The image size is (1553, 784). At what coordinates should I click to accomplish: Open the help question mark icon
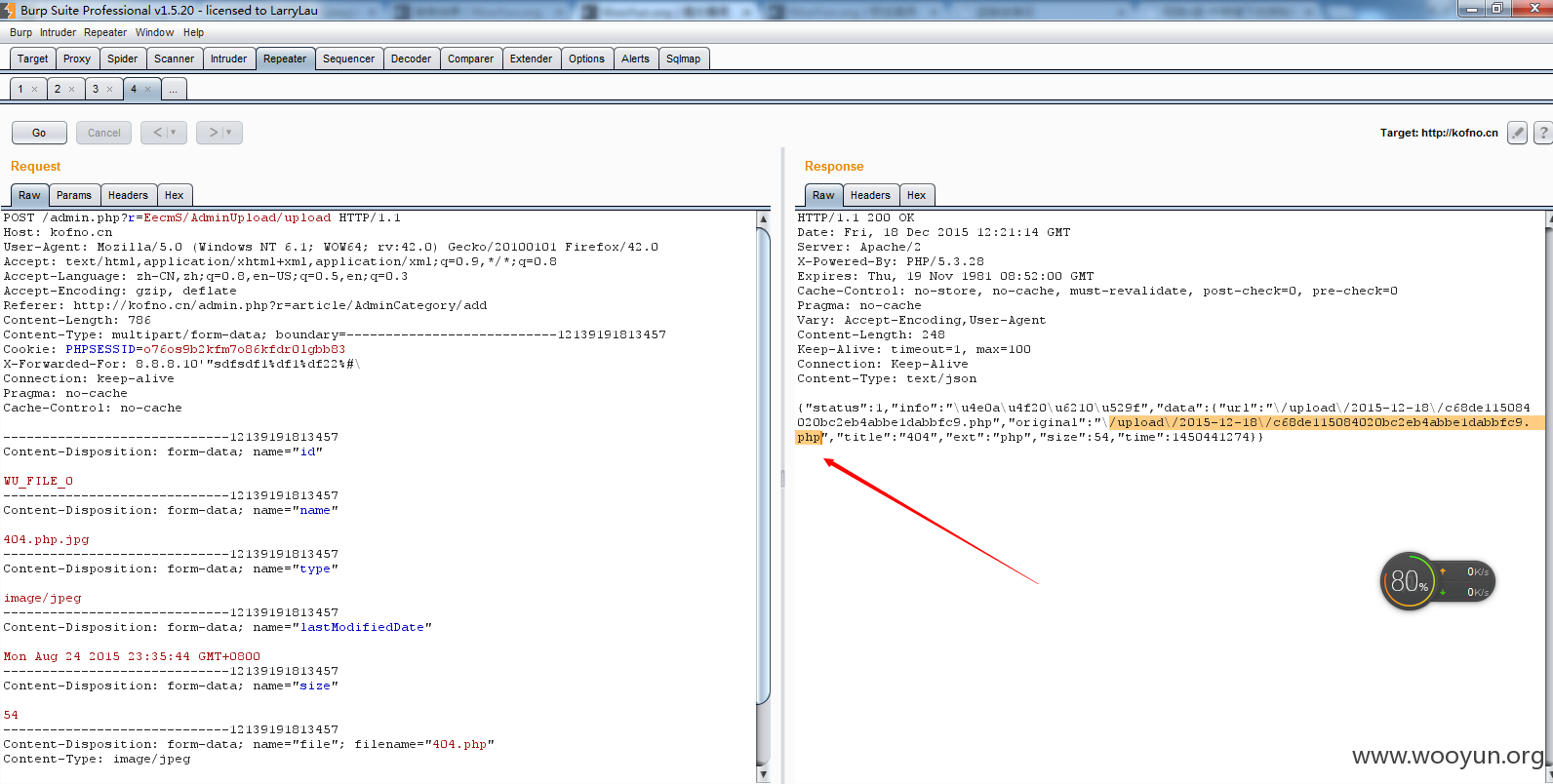[x=1543, y=133]
